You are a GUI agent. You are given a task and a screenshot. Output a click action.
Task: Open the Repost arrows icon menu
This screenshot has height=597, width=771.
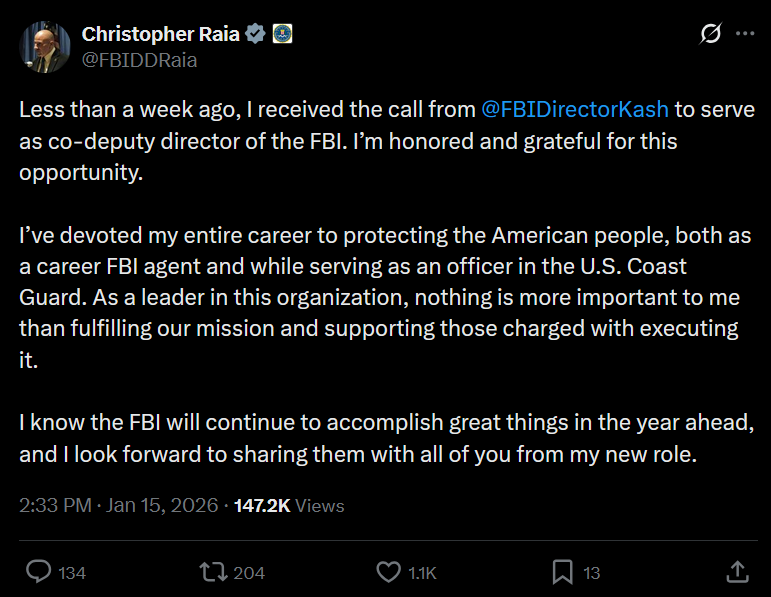(212, 572)
